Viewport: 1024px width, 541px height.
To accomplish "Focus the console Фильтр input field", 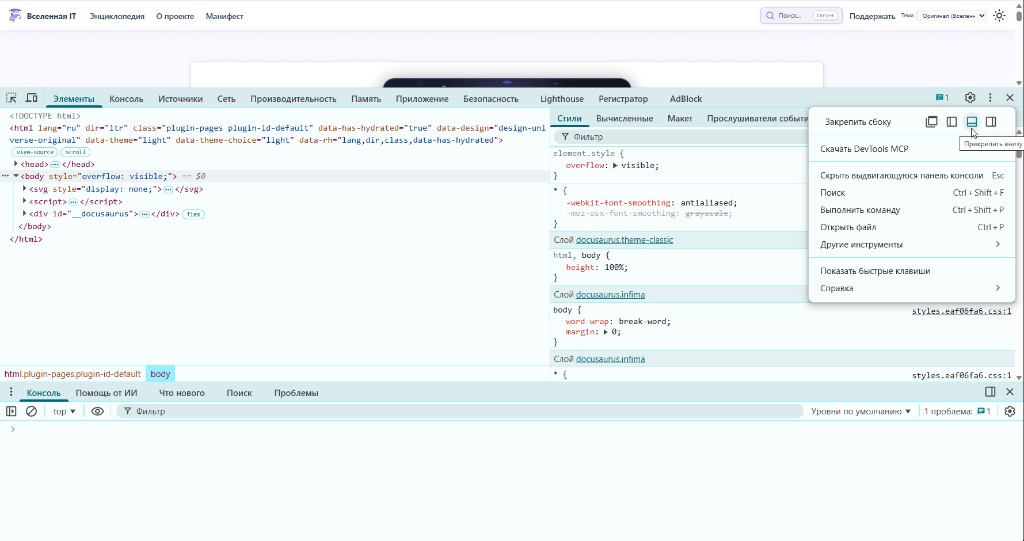I will (460, 412).
